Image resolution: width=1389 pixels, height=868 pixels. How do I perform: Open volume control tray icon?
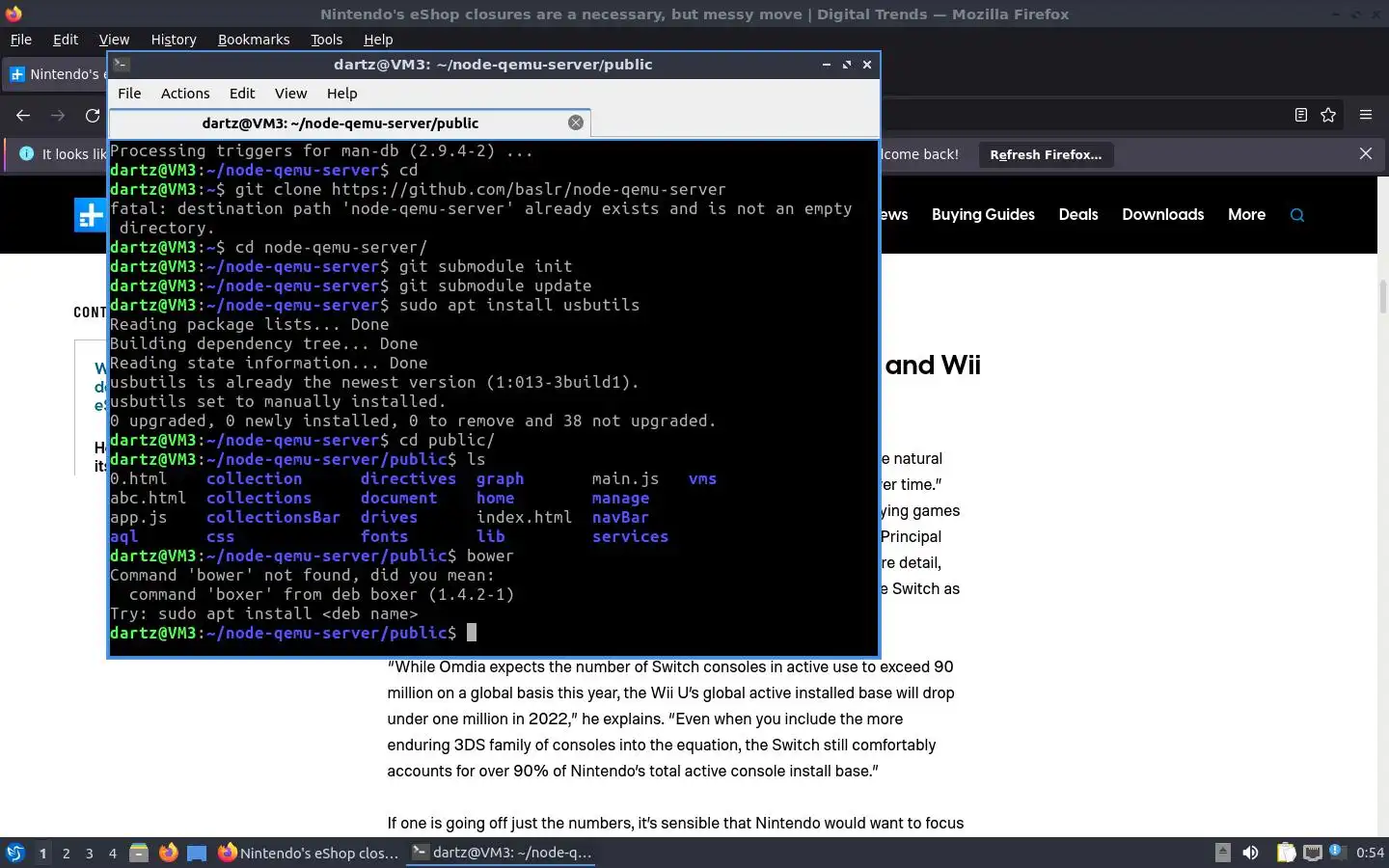1250,853
